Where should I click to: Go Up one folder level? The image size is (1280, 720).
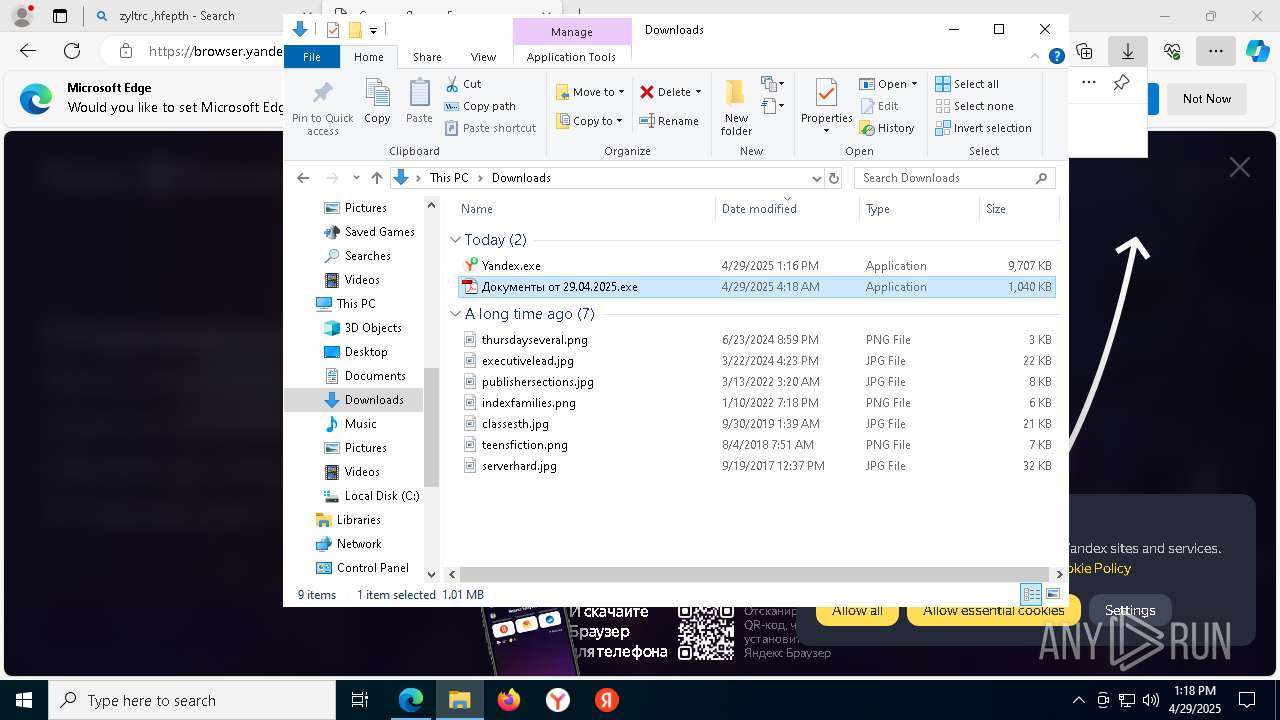(x=376, y=178)
